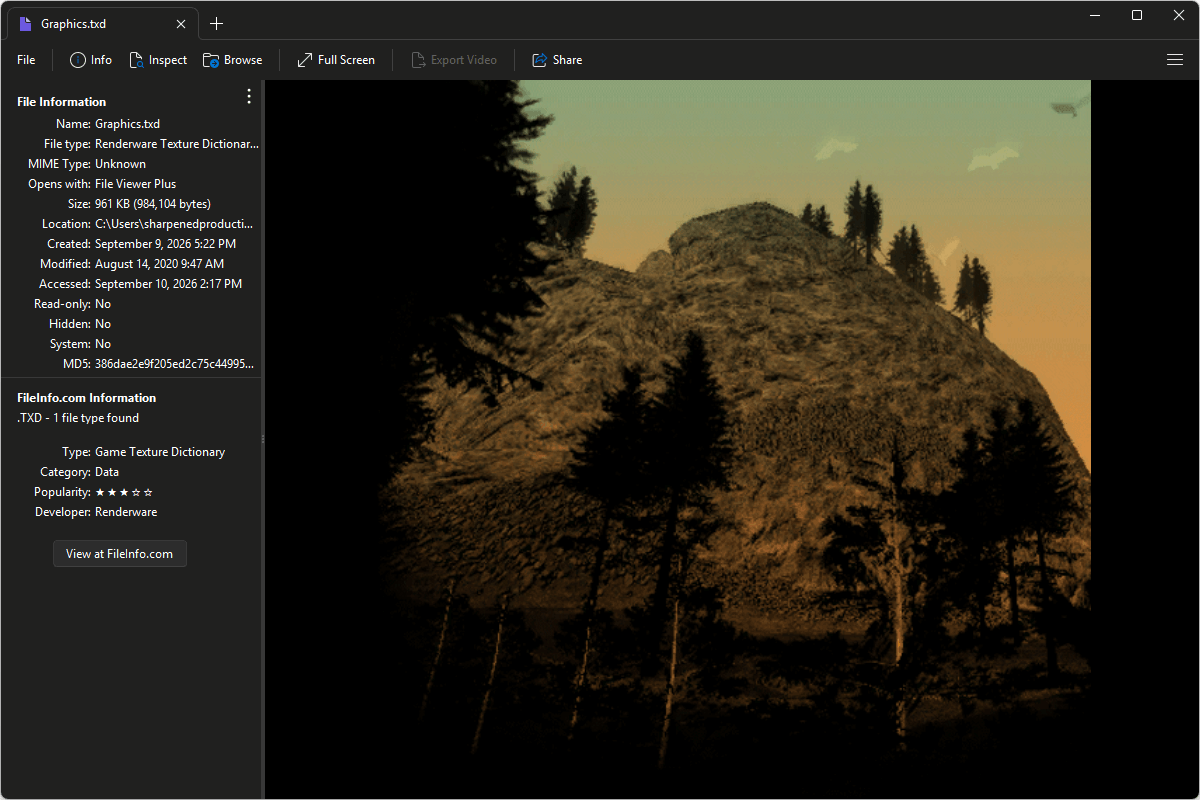Select the File type value Renderware Texture Dictionary

pyautogui.click(x=177, y=144)
